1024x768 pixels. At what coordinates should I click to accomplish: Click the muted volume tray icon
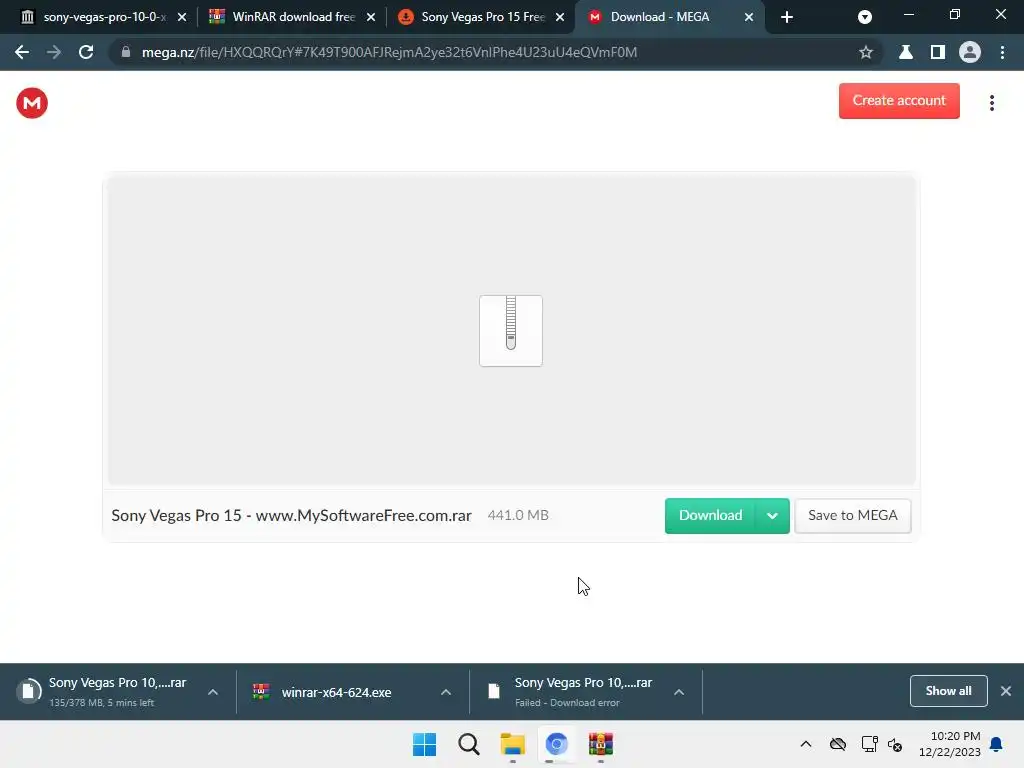coord(895,744)
